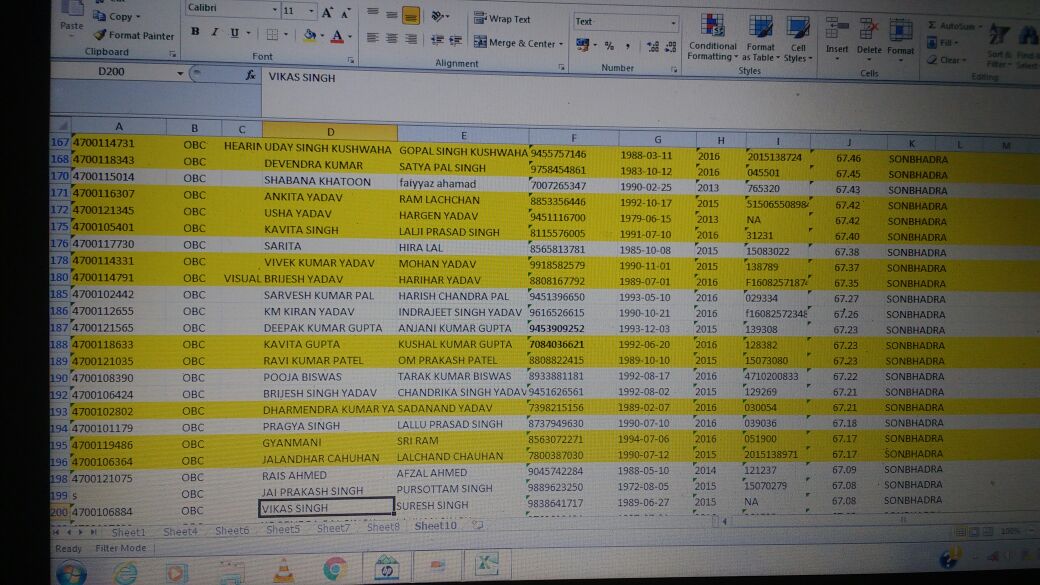Click the Insert cells button
1040x585 pixels.
(x=837, y=38)
